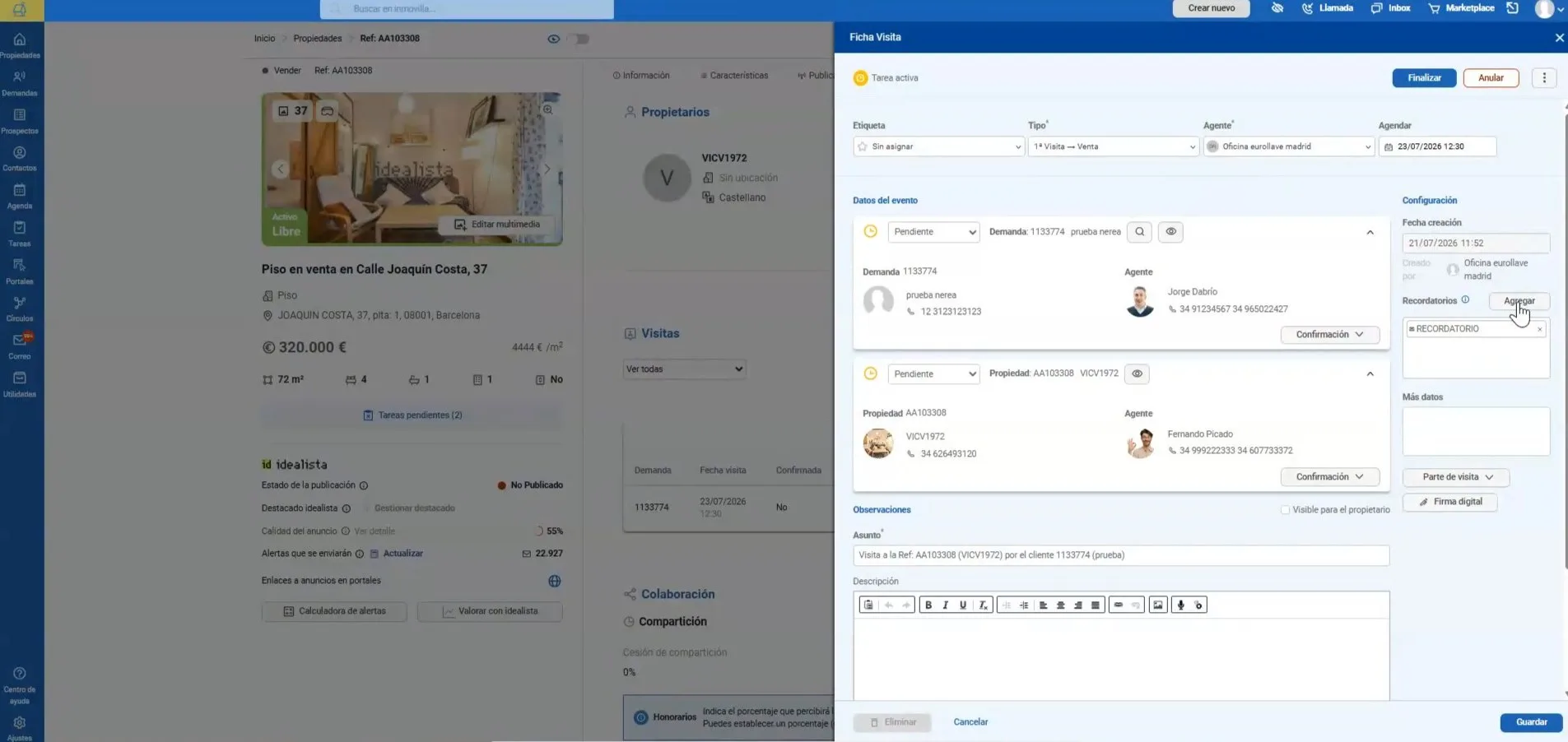Click the Crear nuevo button
The width and height of the screenshot is (1568, 742).
click(x=1211, y=8)
